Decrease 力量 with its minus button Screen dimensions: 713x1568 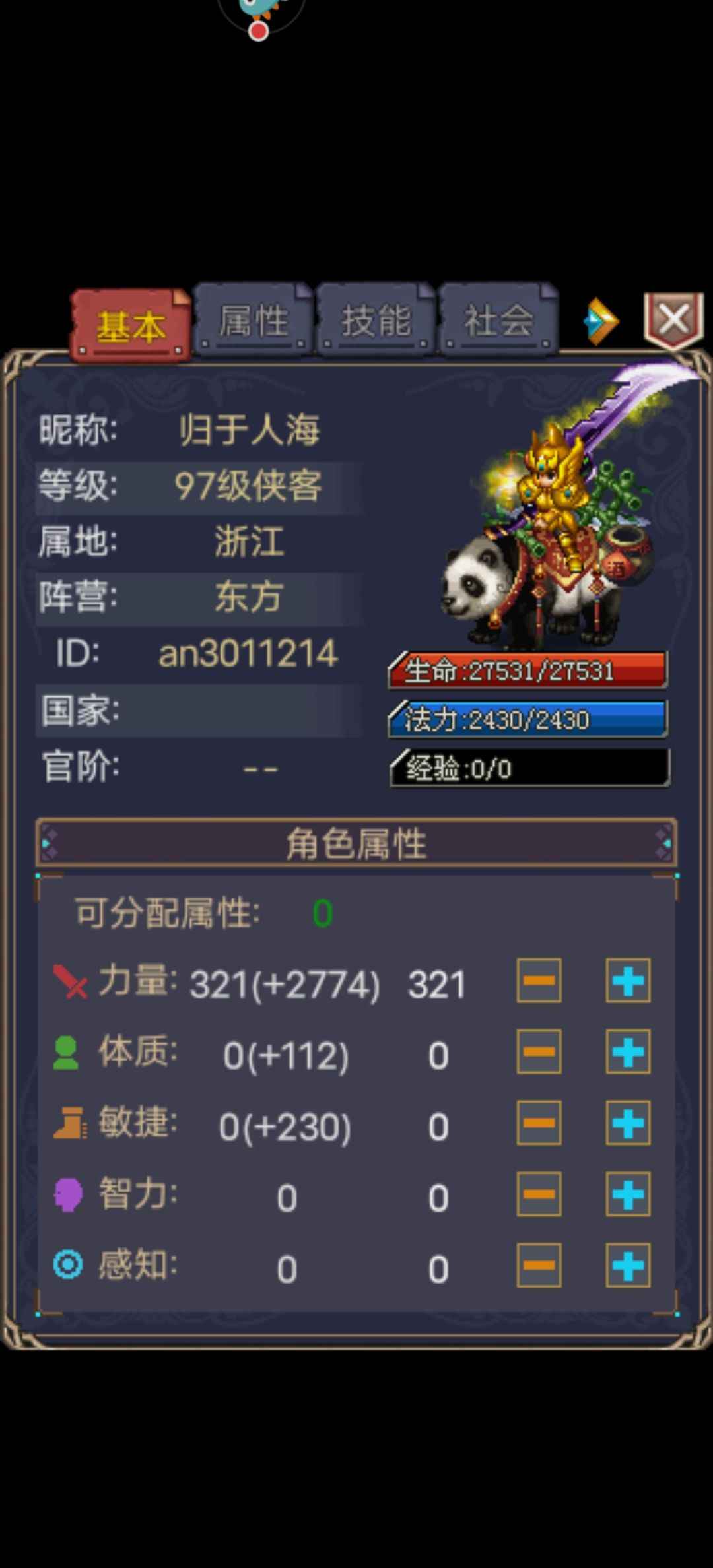coord(539,981)
